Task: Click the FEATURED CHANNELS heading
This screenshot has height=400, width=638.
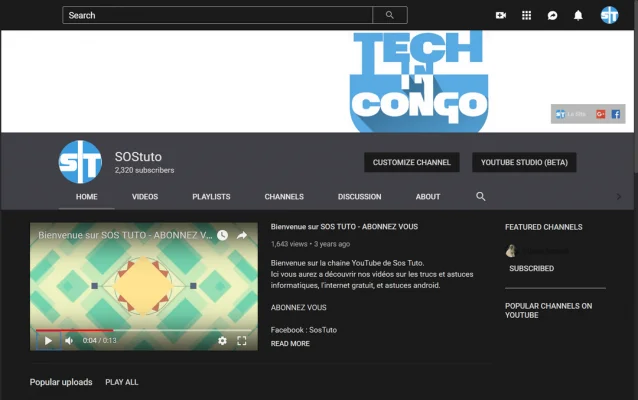Action: (x=544, y=227)
